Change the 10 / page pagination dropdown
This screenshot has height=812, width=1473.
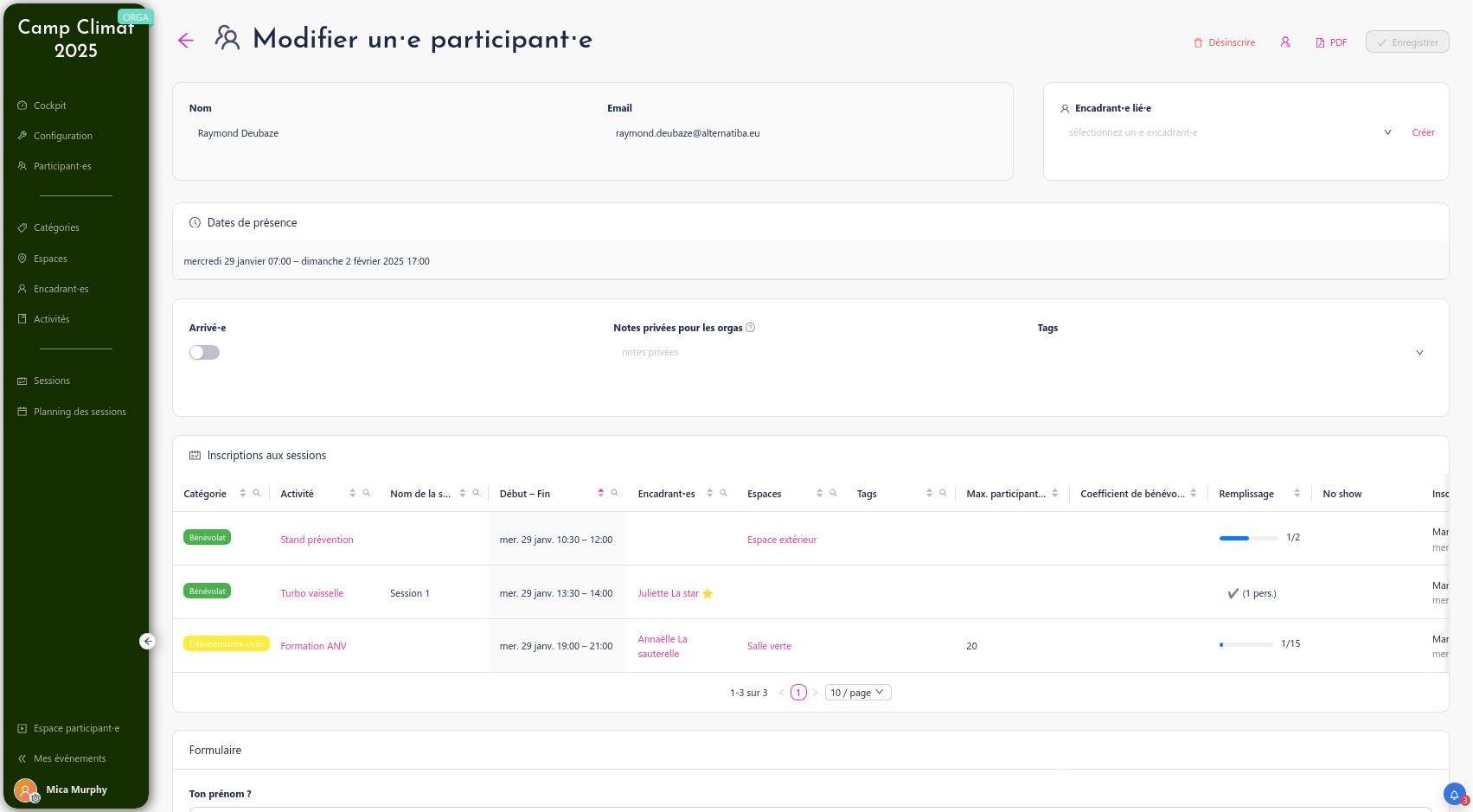pos(857,692)
